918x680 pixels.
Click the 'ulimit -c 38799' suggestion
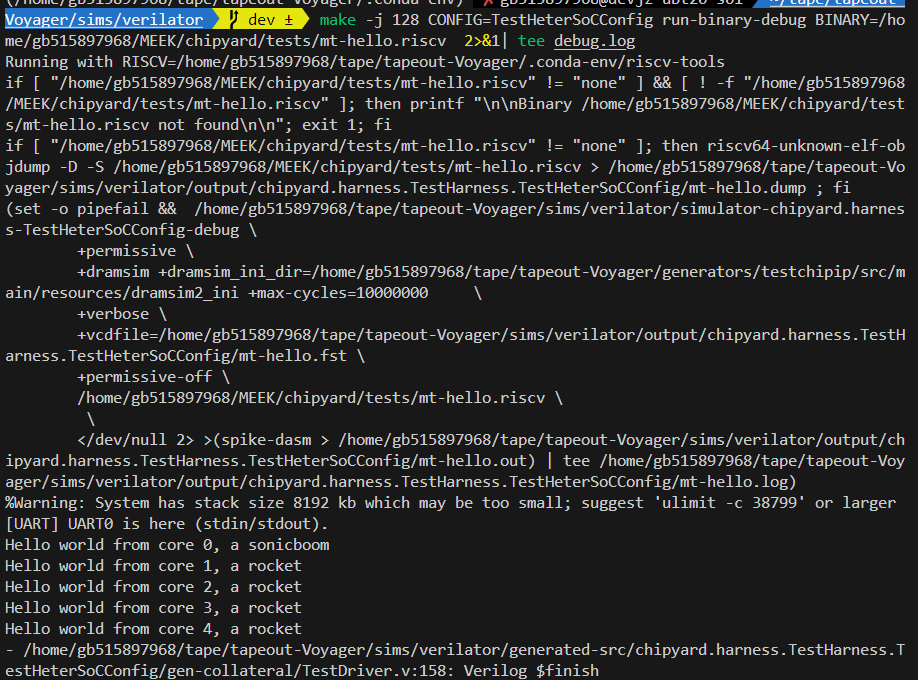click(x=729, y=503)
